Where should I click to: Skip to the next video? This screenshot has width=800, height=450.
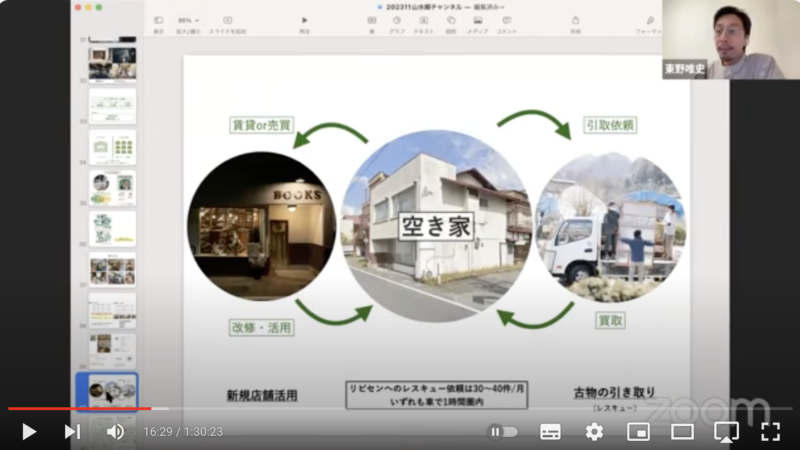tap(72, 431)
